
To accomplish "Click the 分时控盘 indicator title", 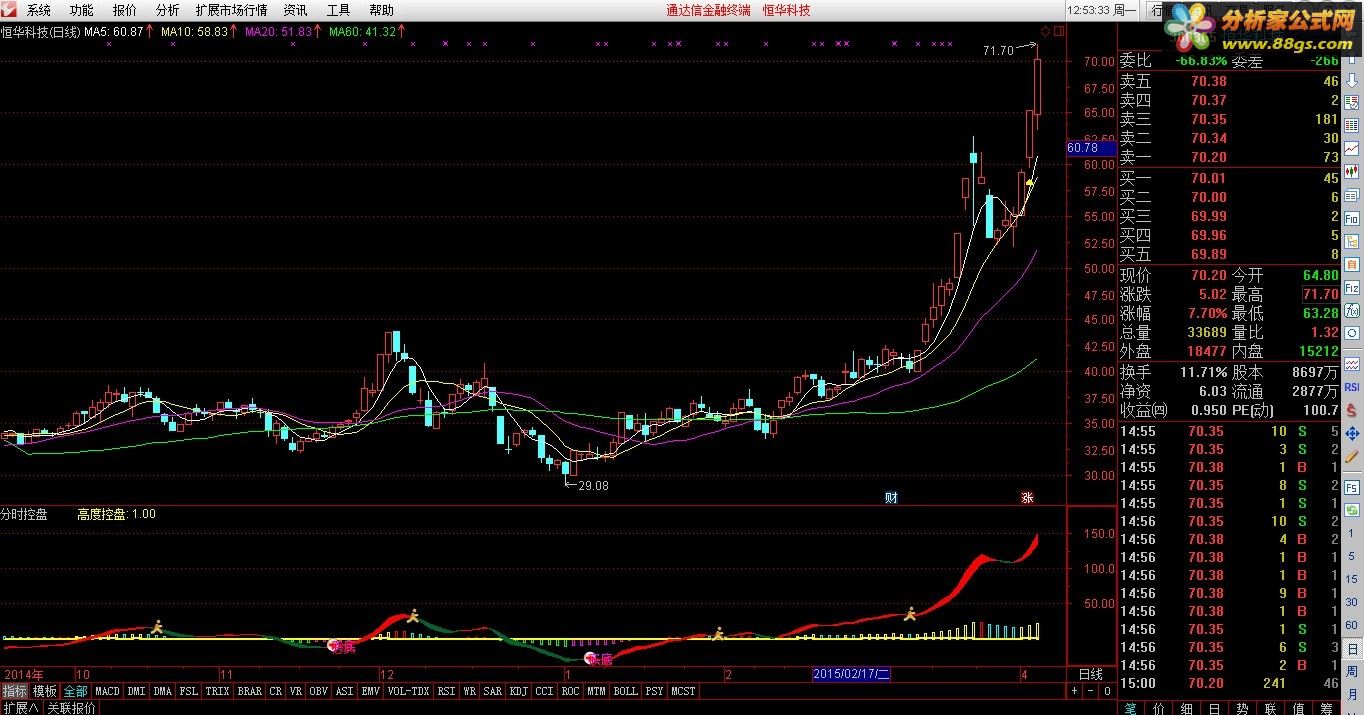I will coord(24,514).
